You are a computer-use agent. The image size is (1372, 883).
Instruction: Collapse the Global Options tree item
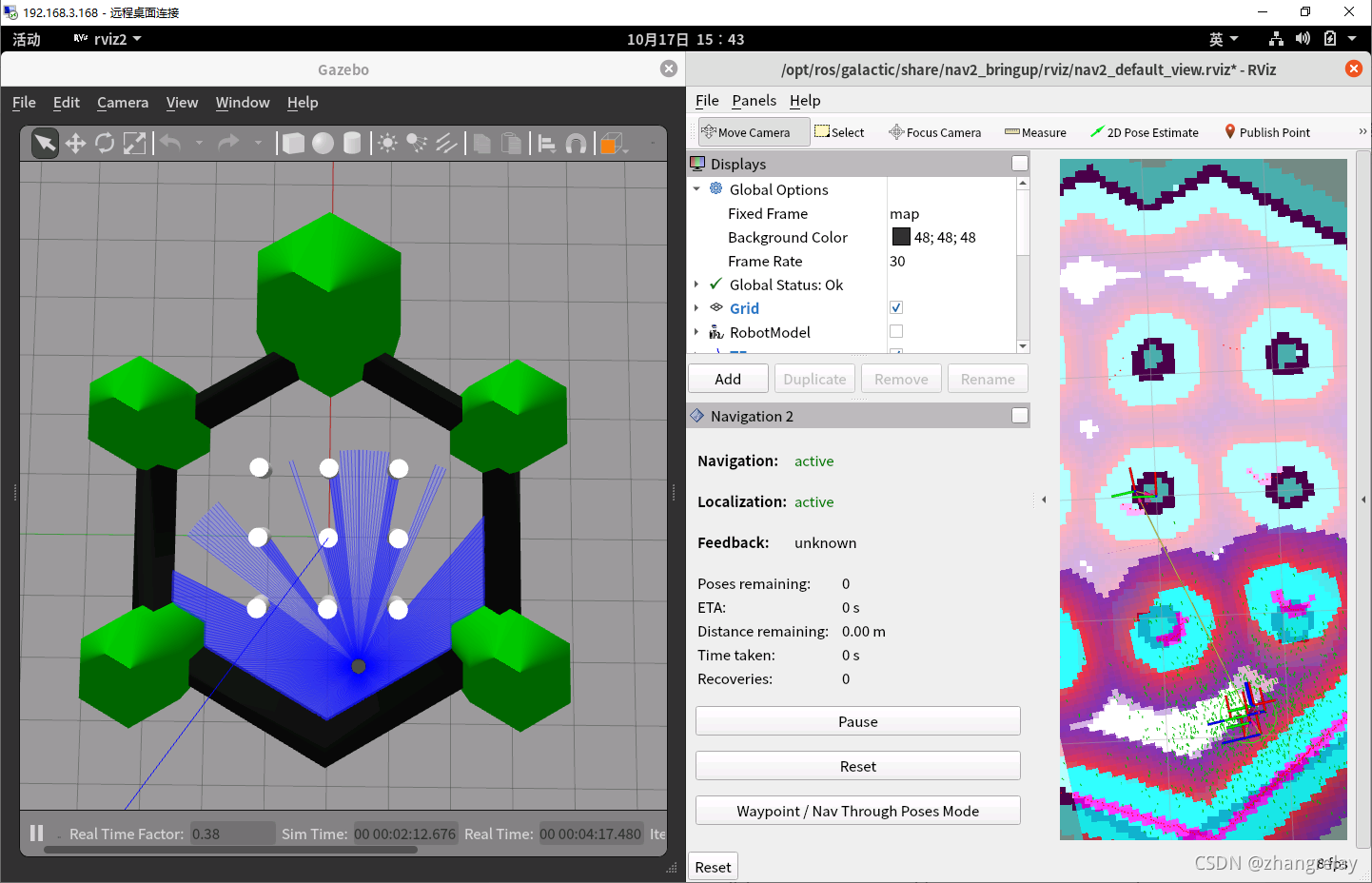696,189
